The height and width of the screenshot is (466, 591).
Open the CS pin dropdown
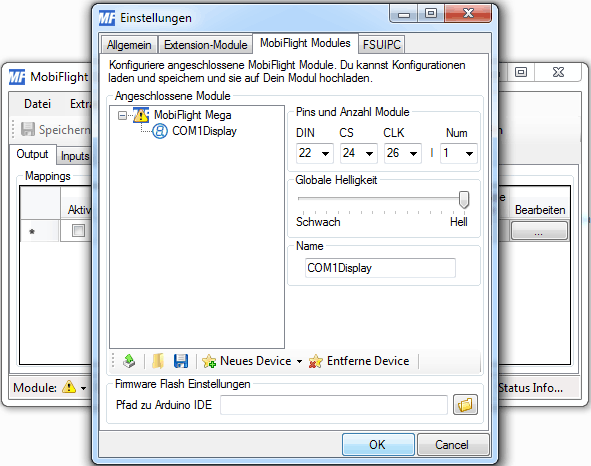[x=369, y=153]
